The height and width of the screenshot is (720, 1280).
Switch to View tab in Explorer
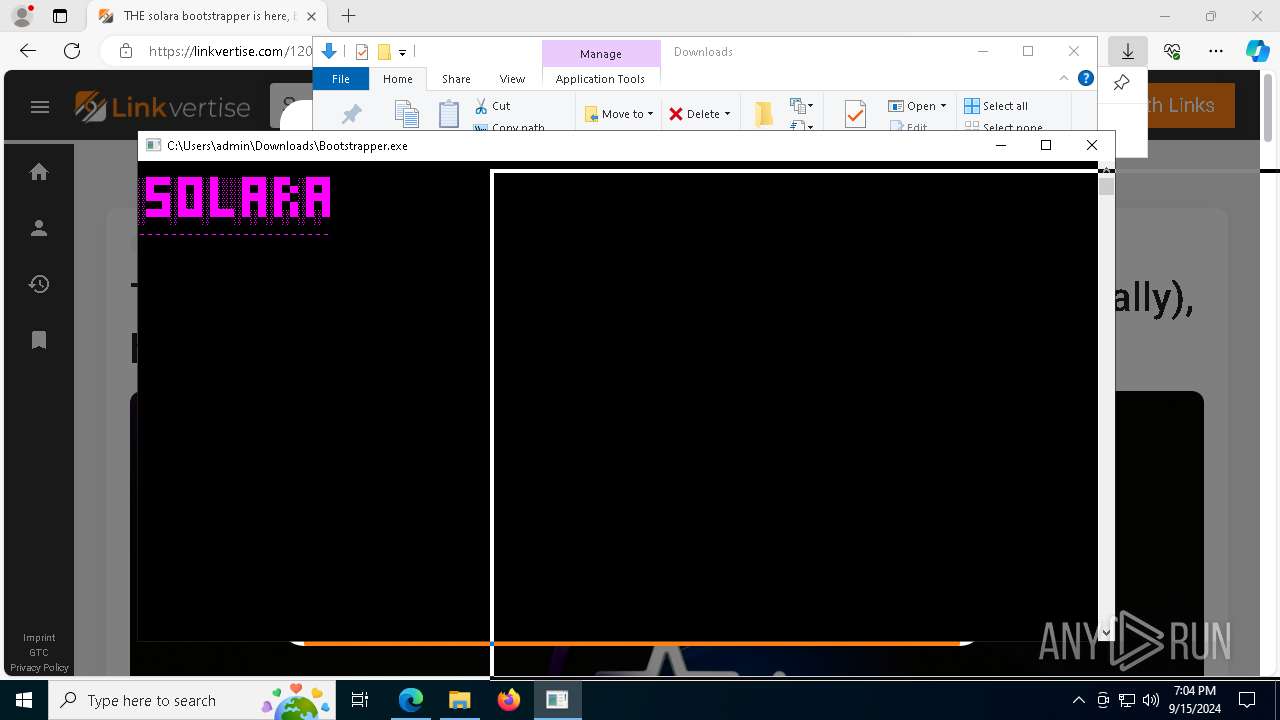point(512,79)
